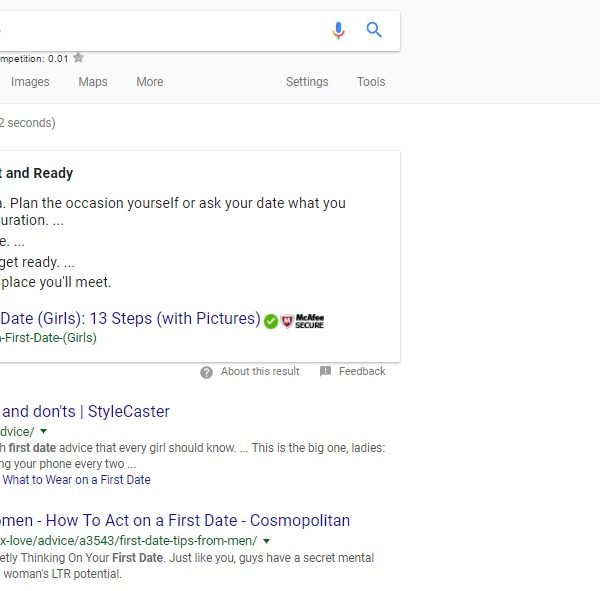Click the 'woman's LTR potential.' description line
Image resolution: width=600 pixels, height=591 pixels.
pyautogui.click(x=62, y=574)
